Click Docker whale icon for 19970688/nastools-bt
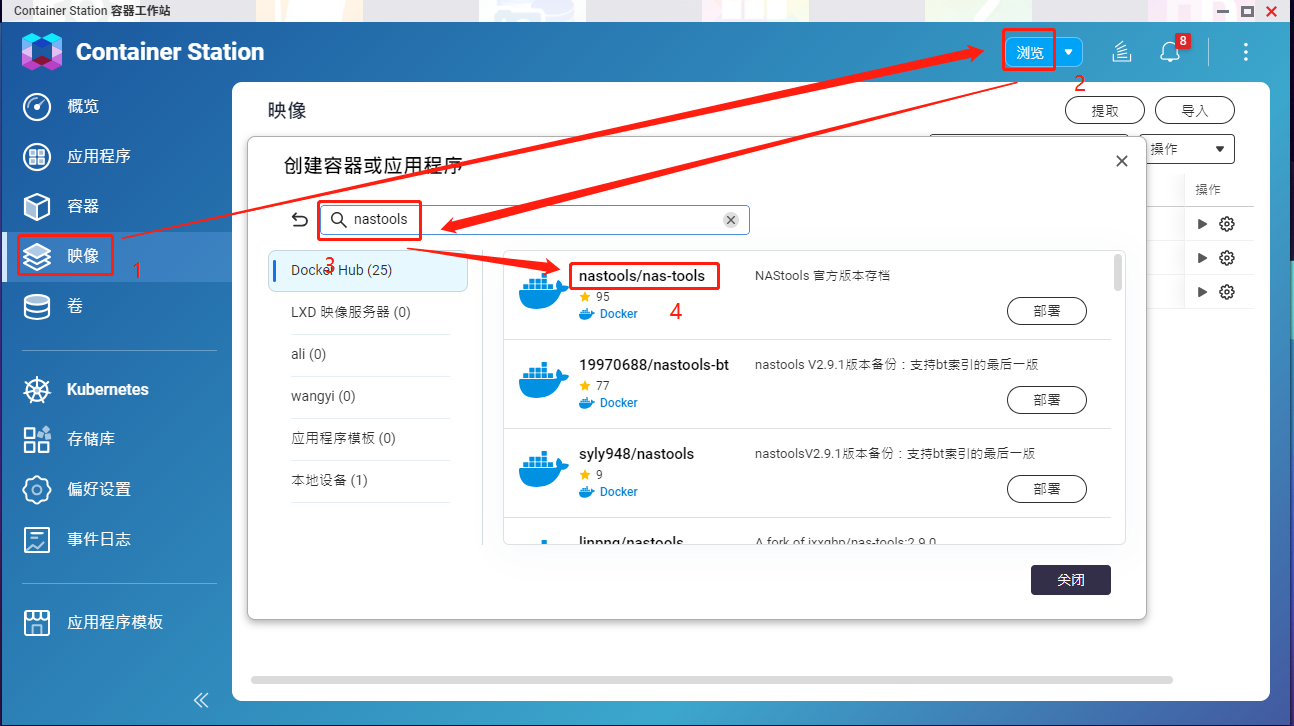1294x726 pixels. pyautogui.click(x=543, y=380)
